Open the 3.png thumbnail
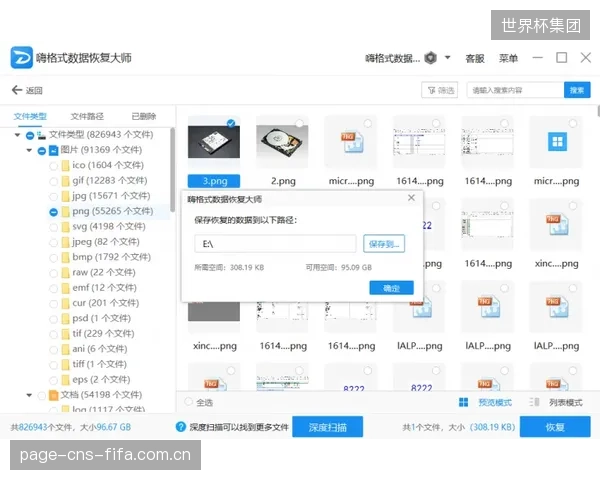The height and width of the screenshot is (480, 600). point(214,142)
